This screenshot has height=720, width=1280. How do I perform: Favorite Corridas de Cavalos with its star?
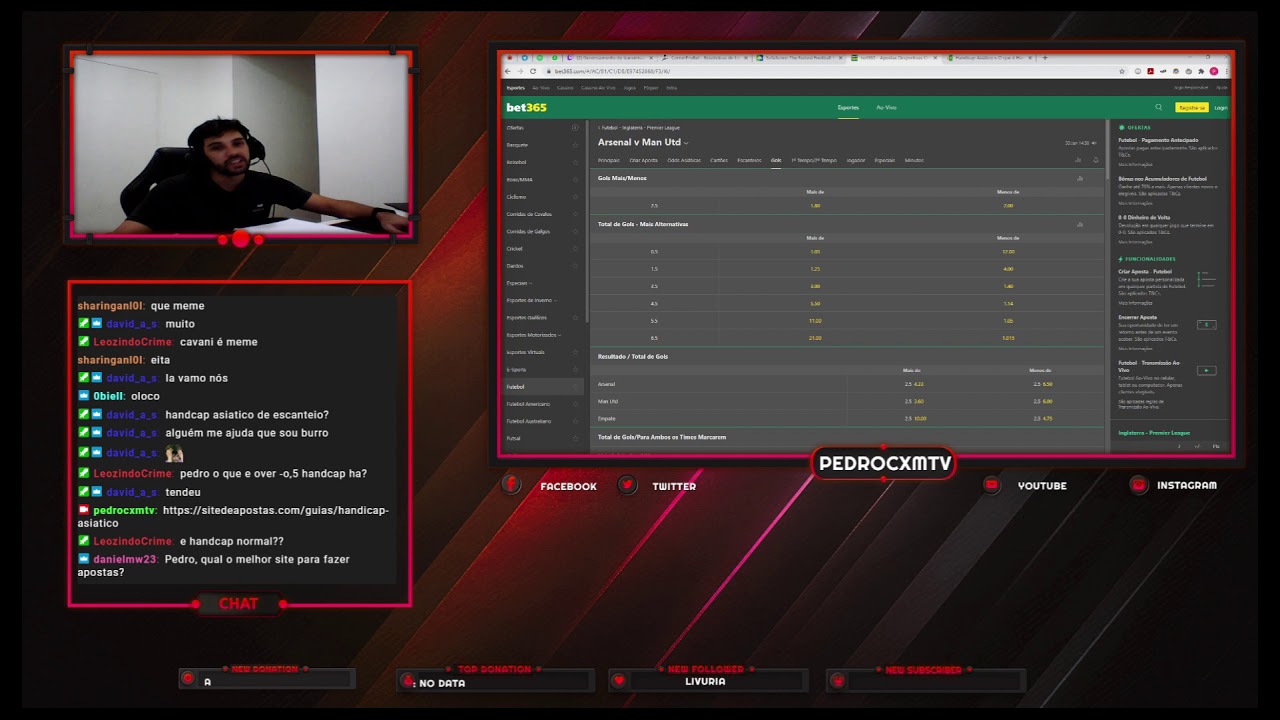[x=575, y=214]
